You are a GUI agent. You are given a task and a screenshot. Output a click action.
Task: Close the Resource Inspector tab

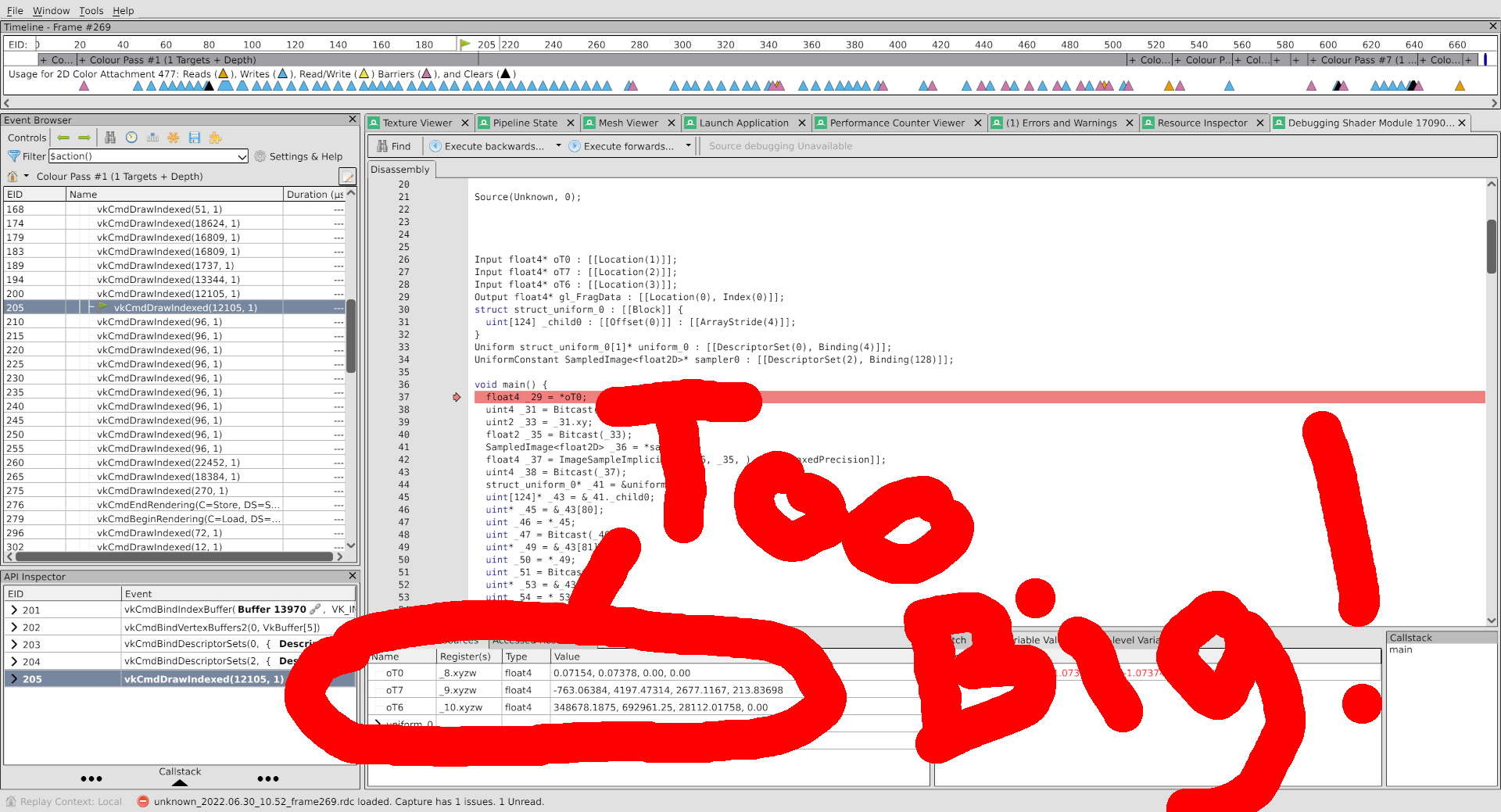[1259, 123]
